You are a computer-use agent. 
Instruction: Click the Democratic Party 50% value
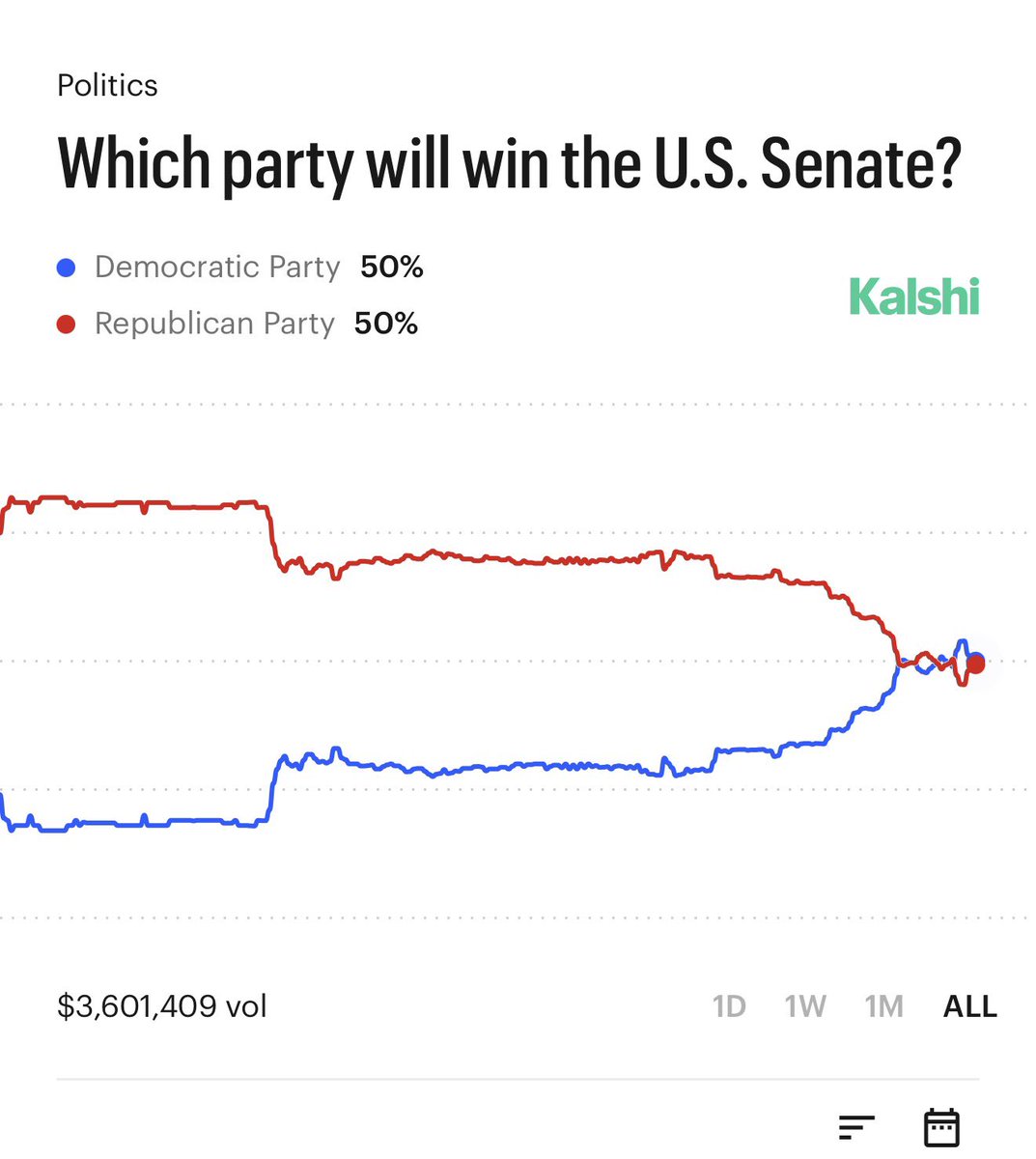point(391,268)
